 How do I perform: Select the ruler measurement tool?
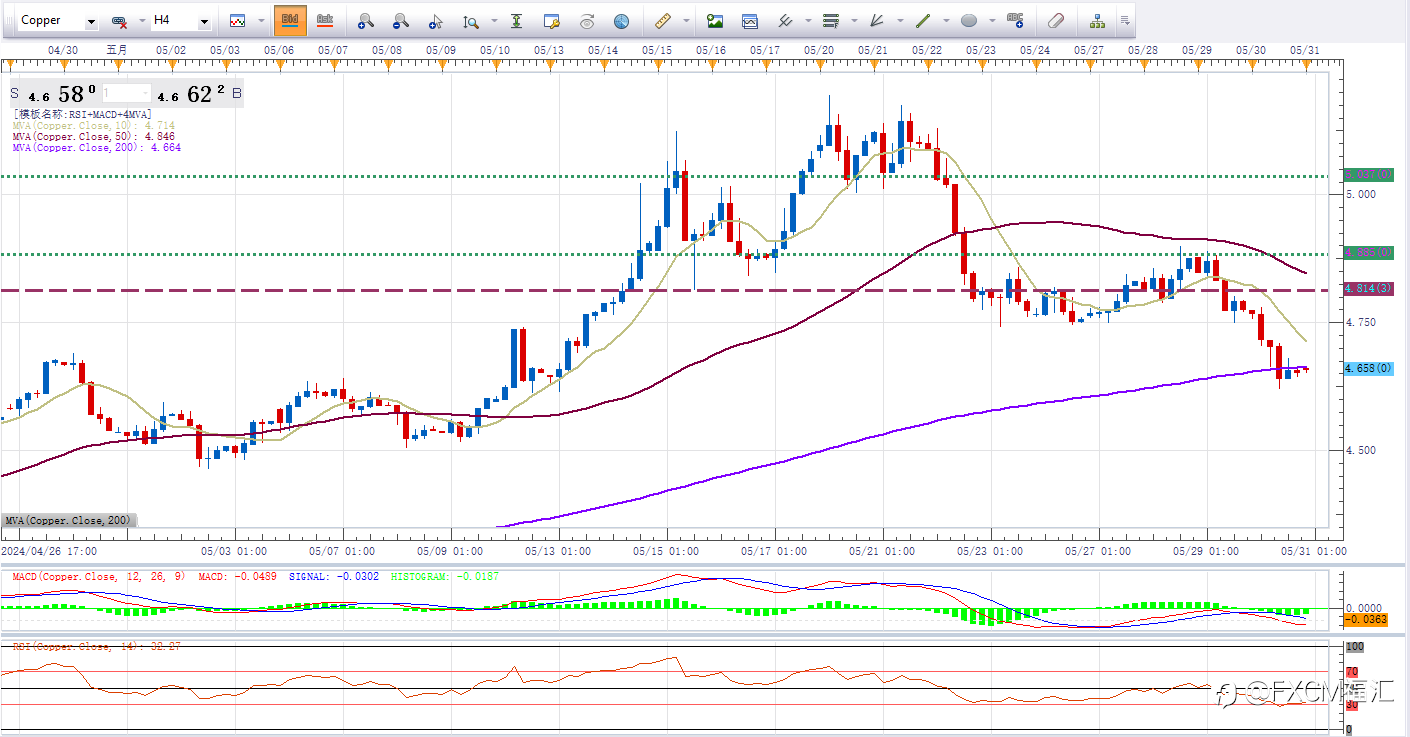[x=662, y=20]
